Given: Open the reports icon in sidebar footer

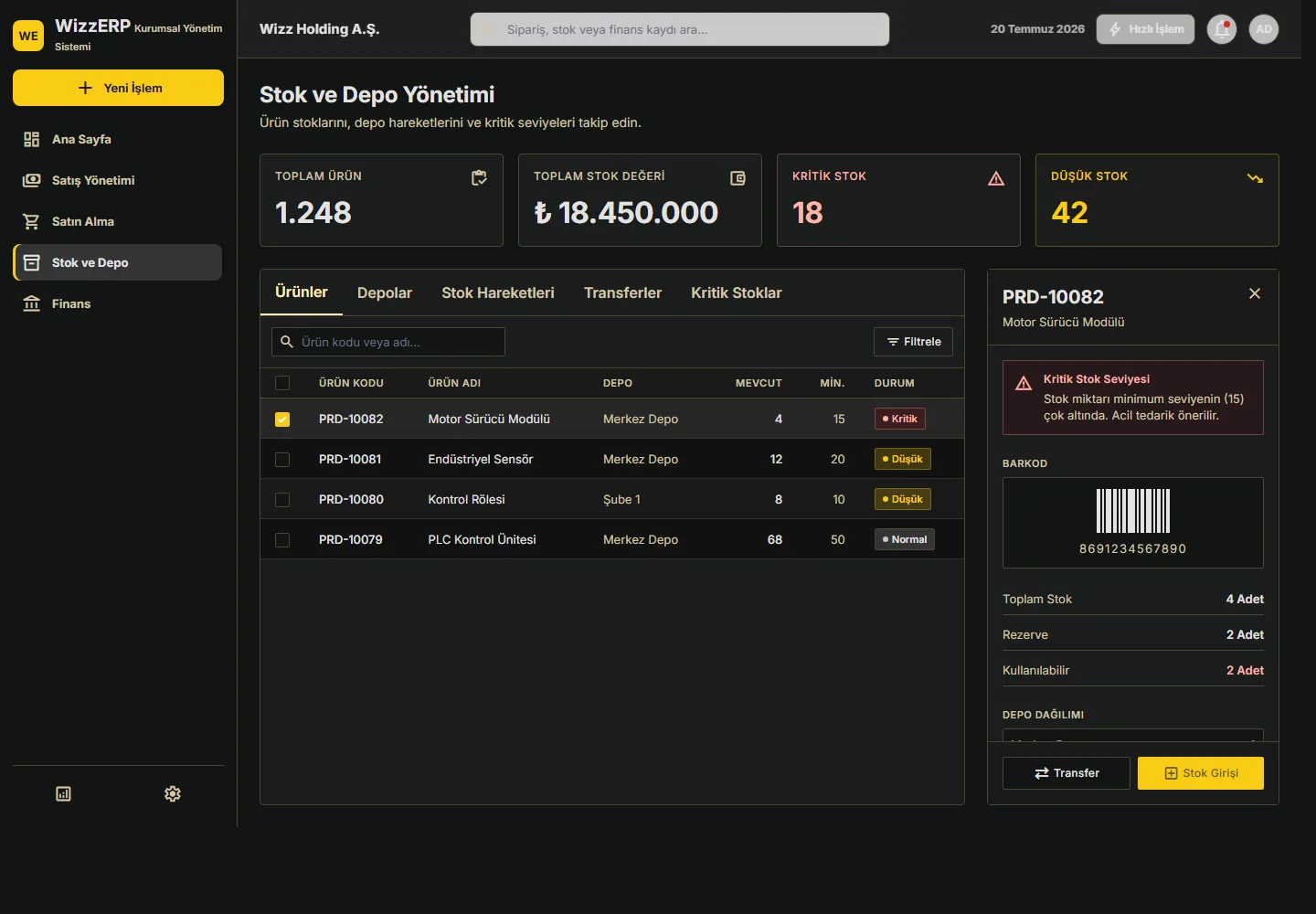Looking at the screenshot, I should (x=63, y=794).
